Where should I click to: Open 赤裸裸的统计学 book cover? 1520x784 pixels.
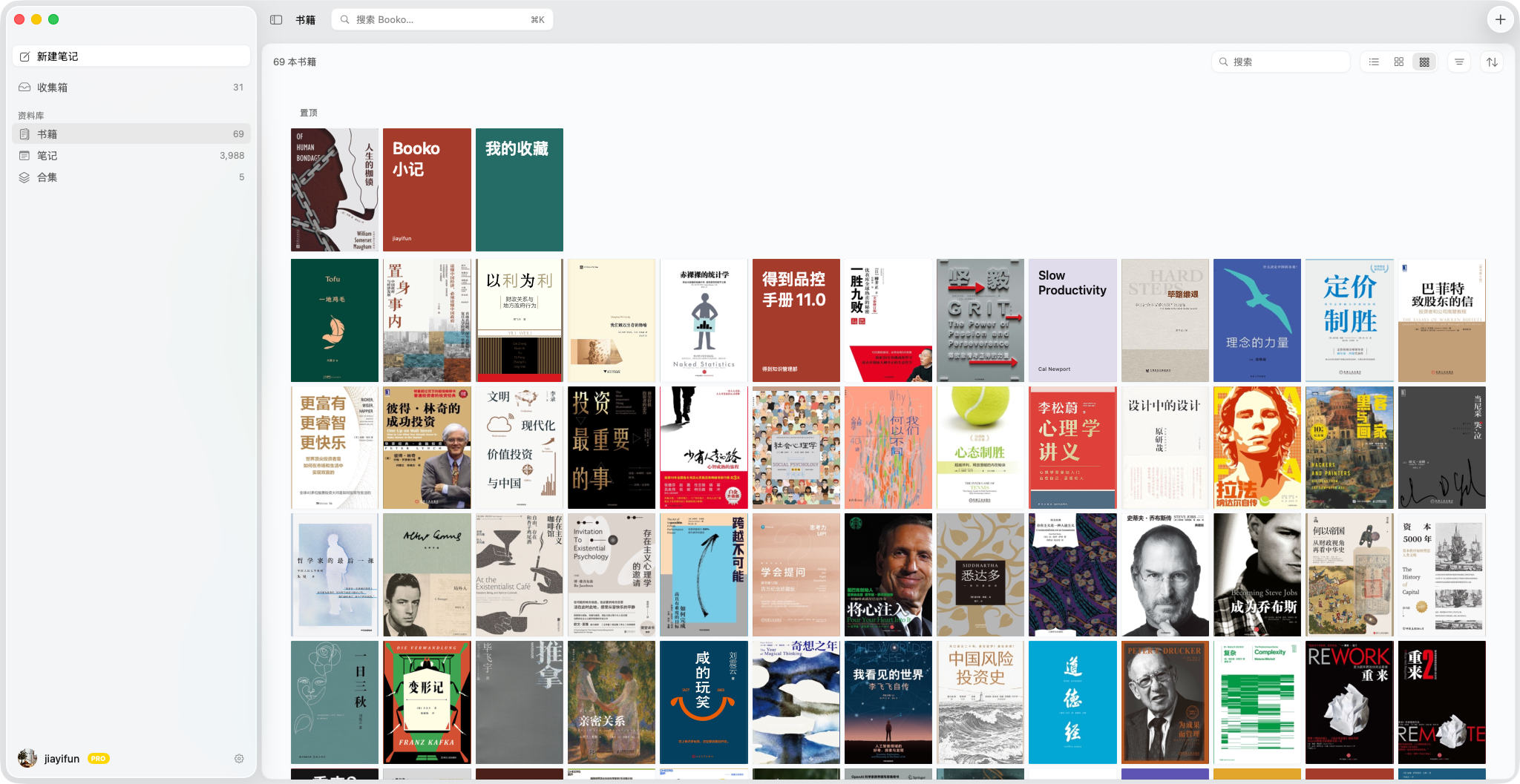pos(704,320)
